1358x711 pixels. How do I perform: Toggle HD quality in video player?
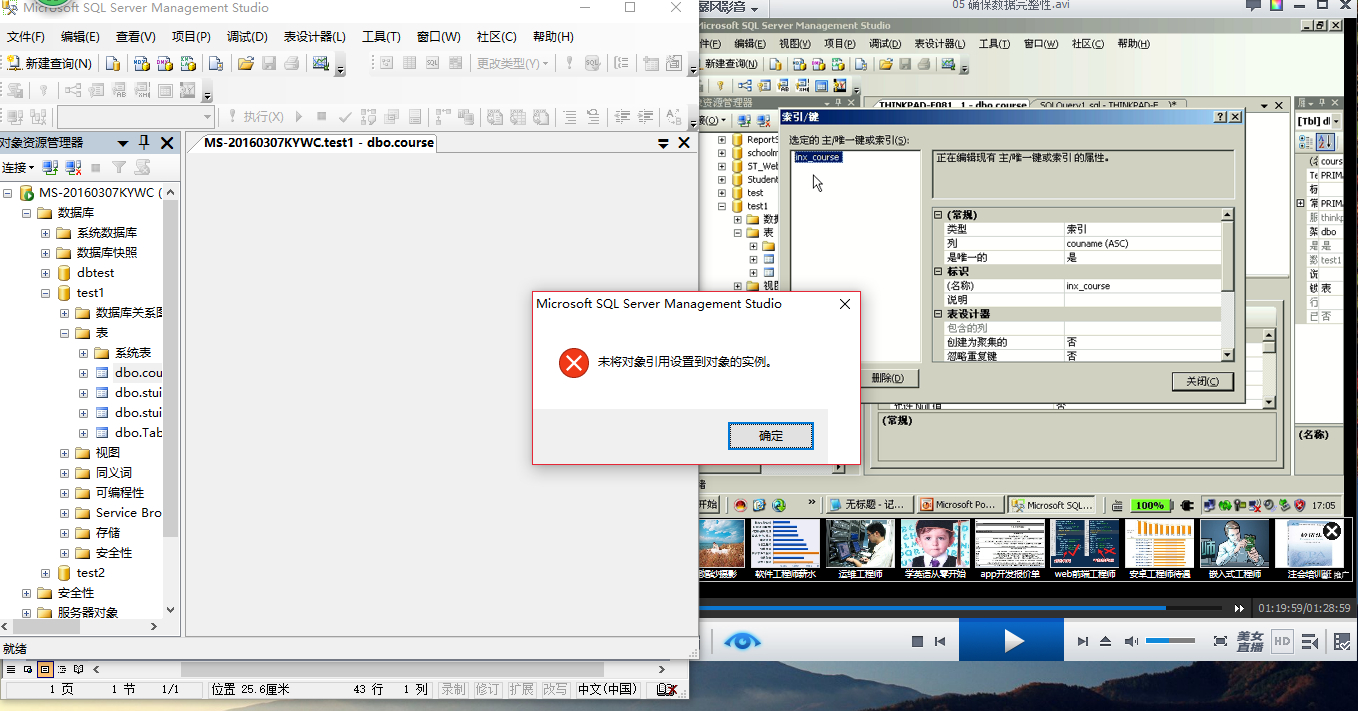tap(1282, 641)
